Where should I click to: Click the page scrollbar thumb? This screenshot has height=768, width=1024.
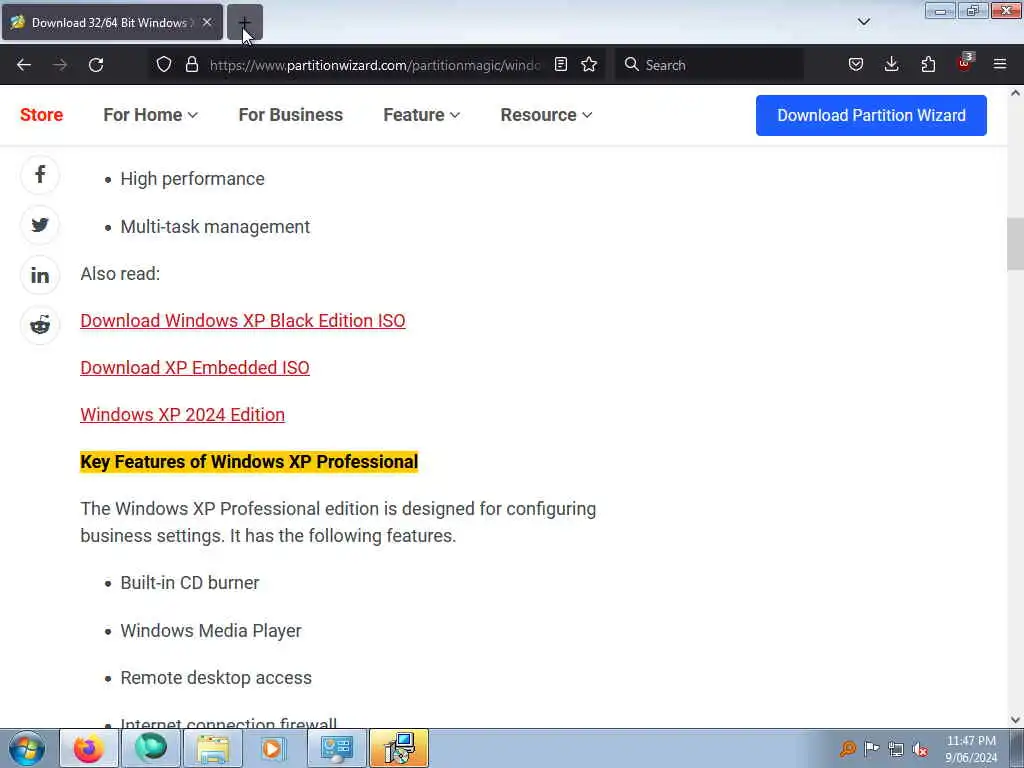1015,244
